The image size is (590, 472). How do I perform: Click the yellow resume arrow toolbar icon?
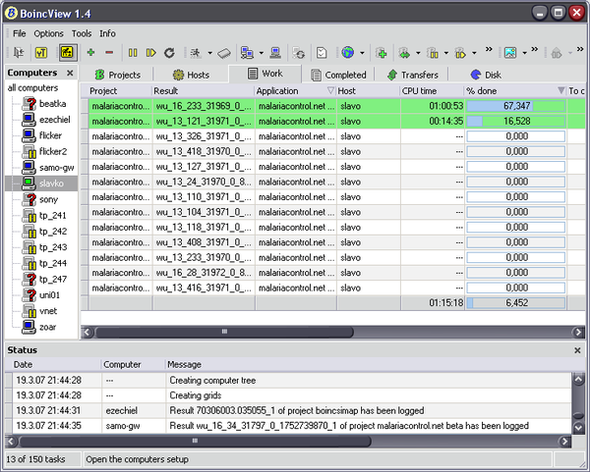click(x=151, y=53)
